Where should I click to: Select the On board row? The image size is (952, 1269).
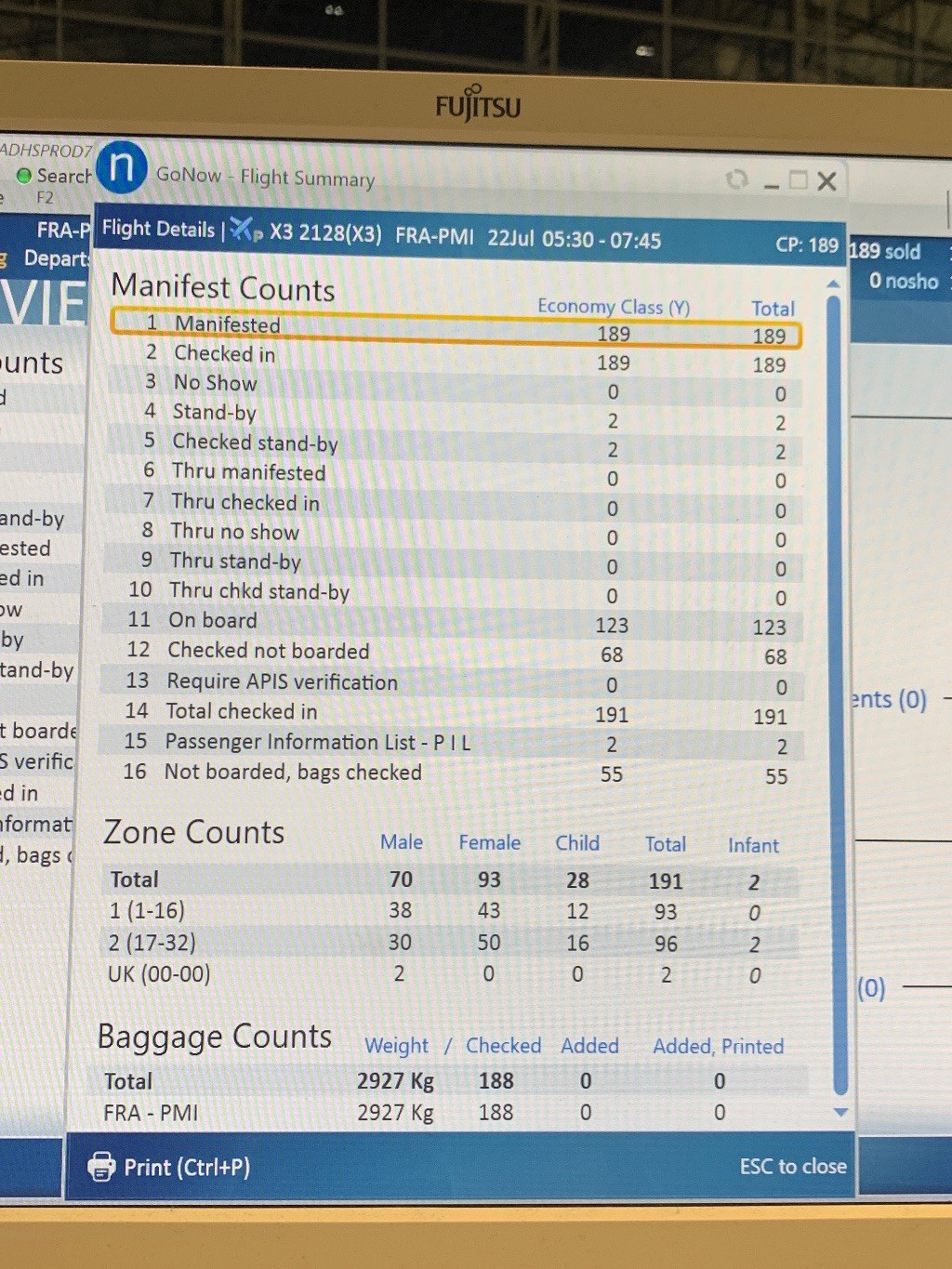tap(456, 623)
